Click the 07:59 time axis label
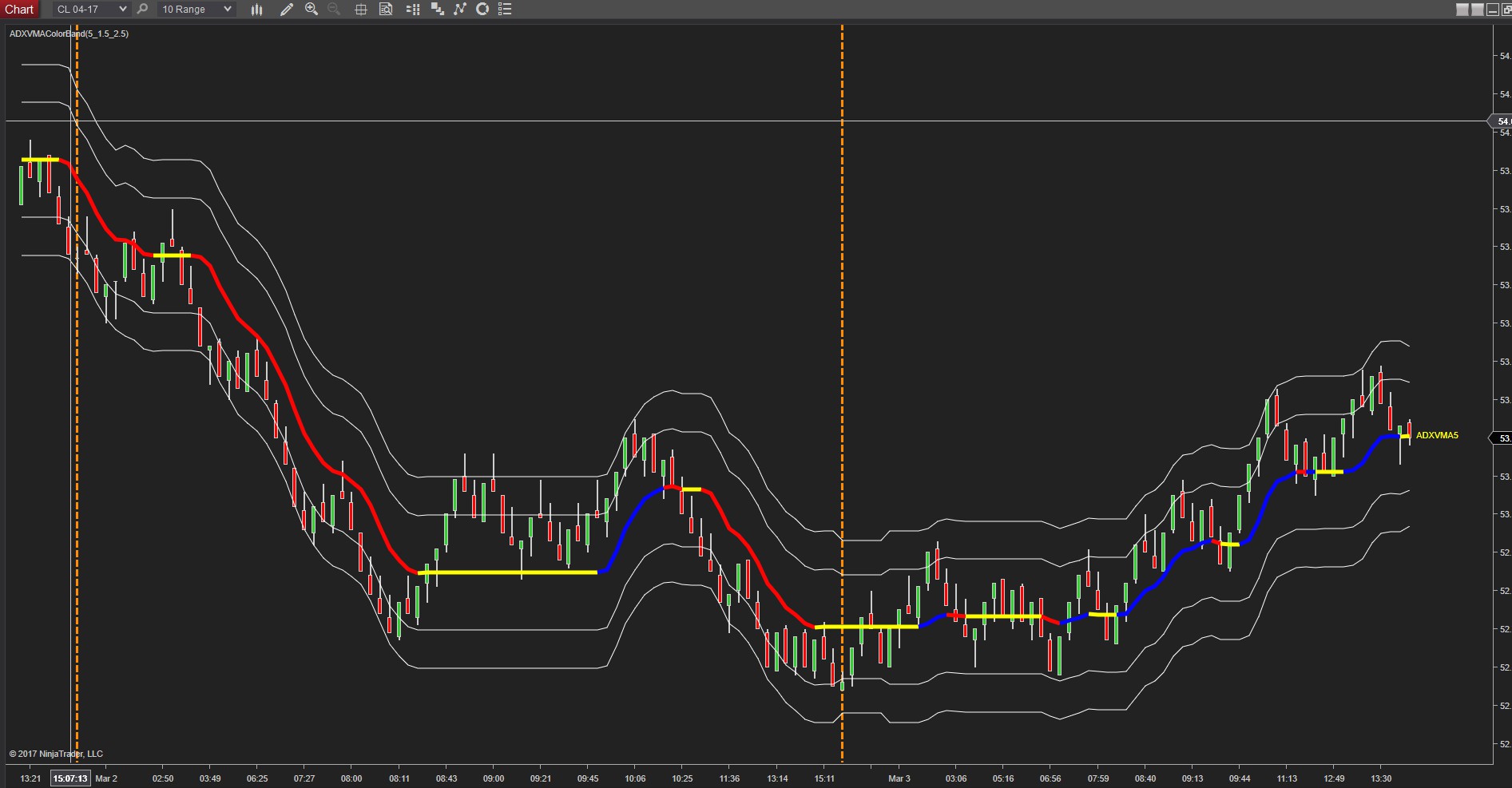Screen dimensions: 1512x788 (1098, 778)
